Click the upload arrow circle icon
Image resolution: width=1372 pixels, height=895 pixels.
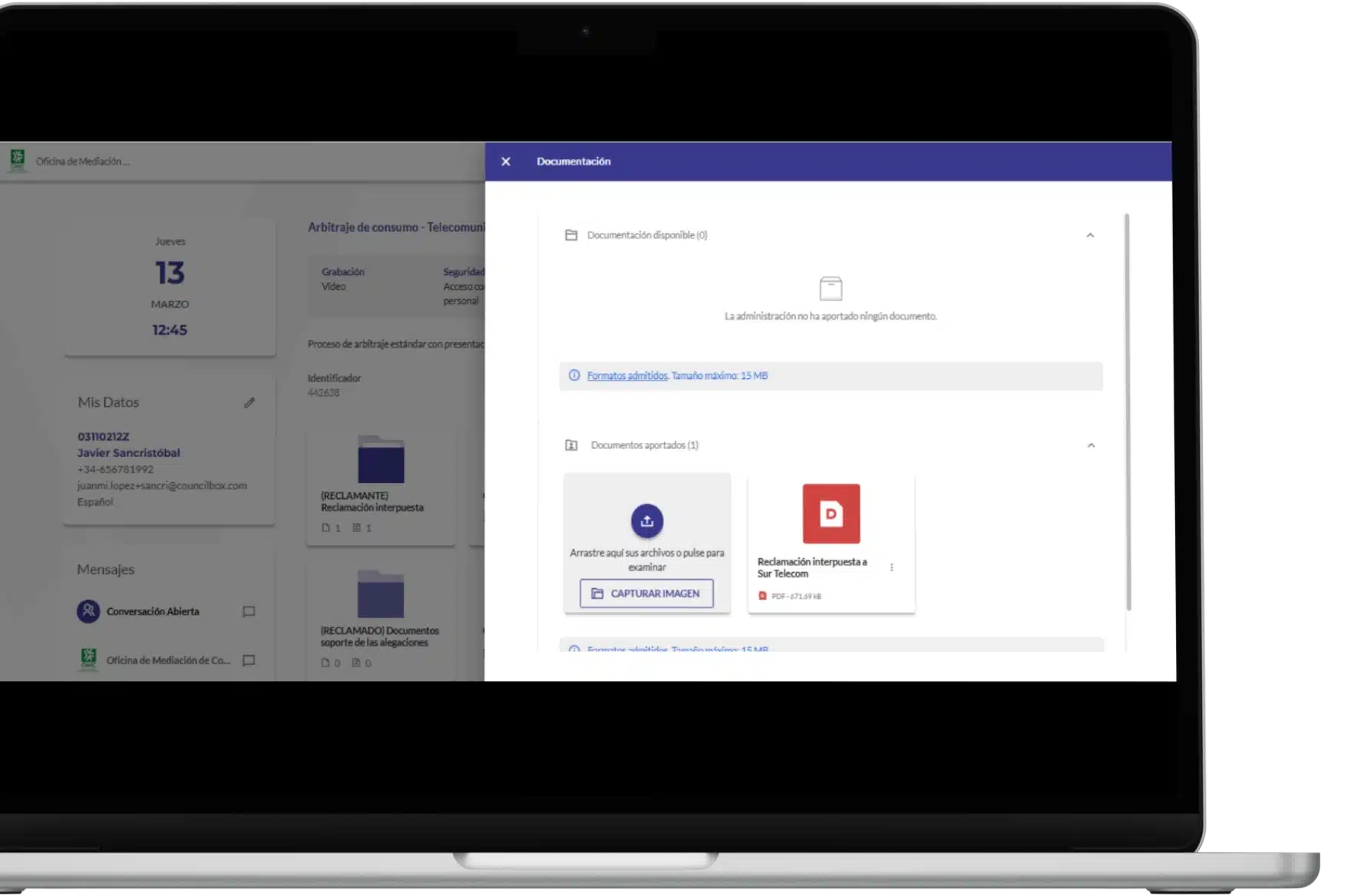647,521
